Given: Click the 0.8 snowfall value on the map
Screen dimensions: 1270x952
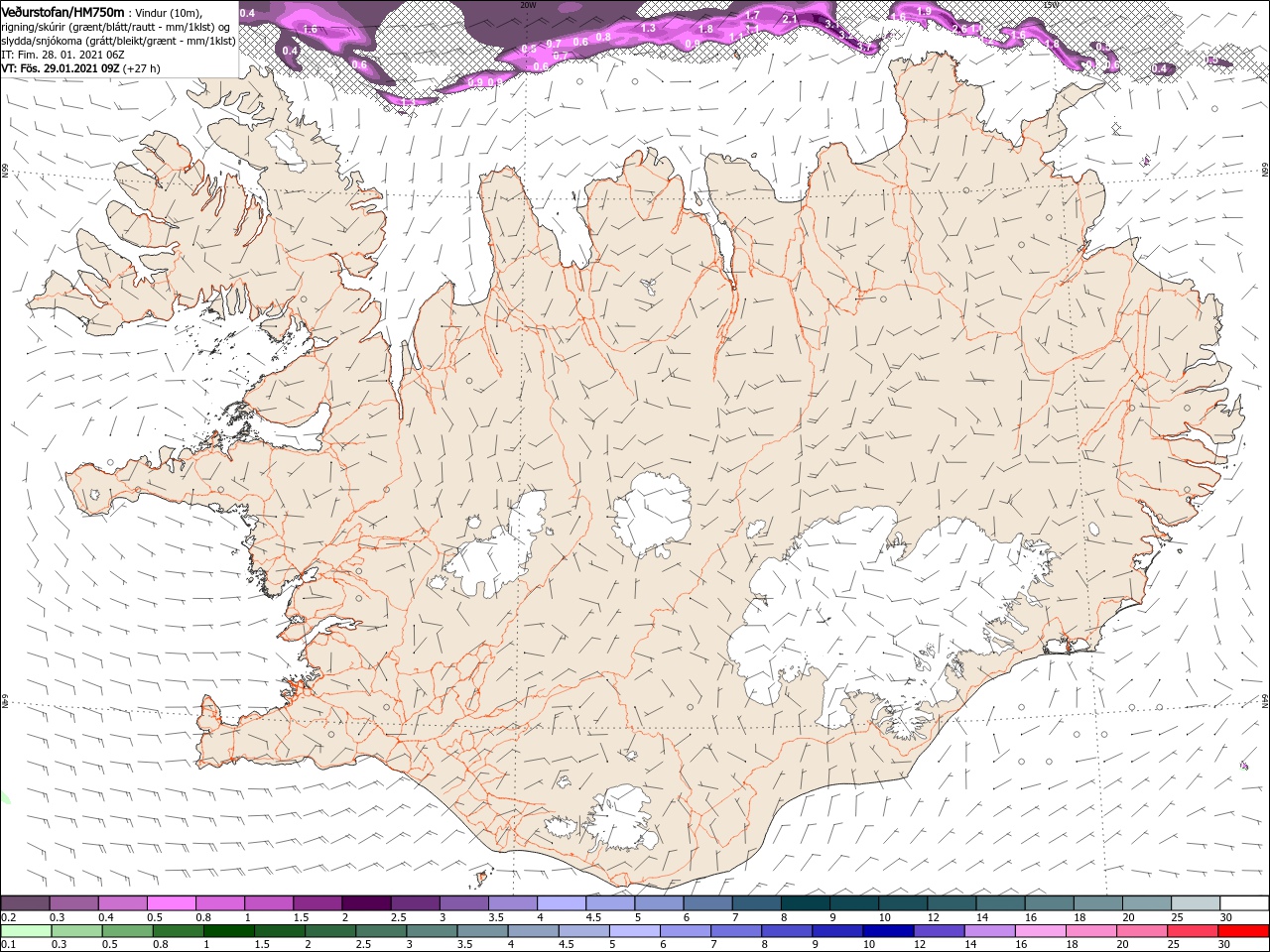Looking at the screenshot, I should pyautogui.click(x=603, y=37).
